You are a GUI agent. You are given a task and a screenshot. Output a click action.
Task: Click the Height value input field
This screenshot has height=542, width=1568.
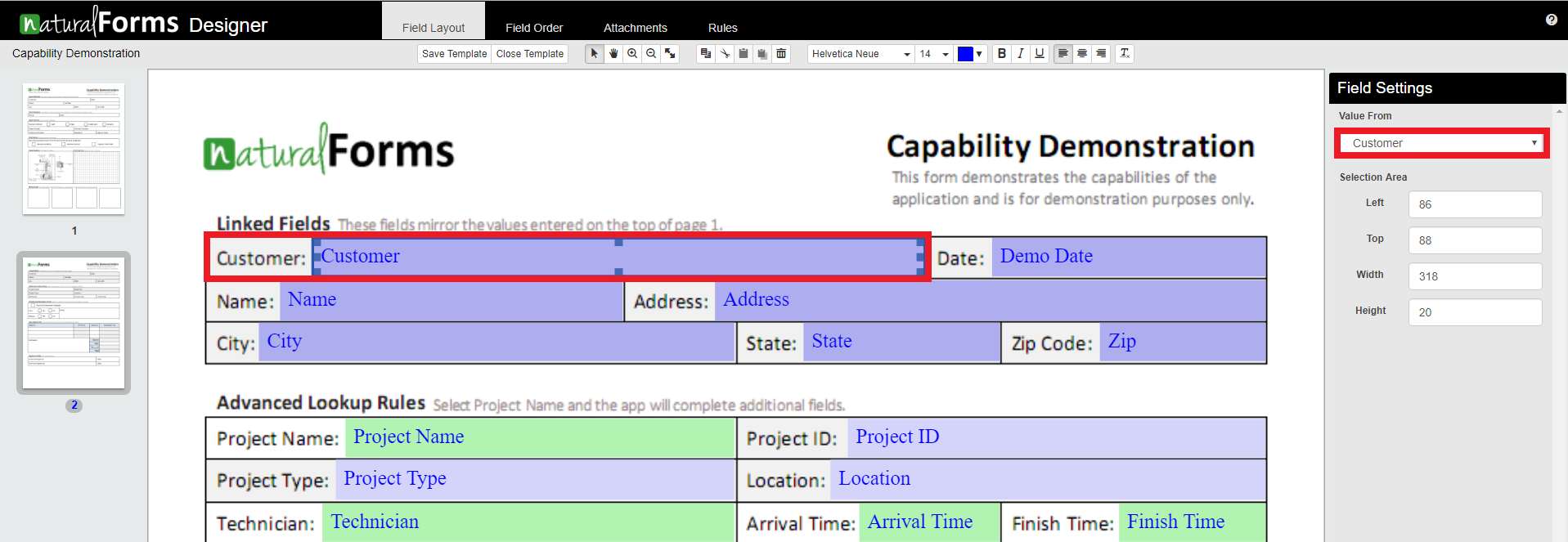[x=1475, y=312]
